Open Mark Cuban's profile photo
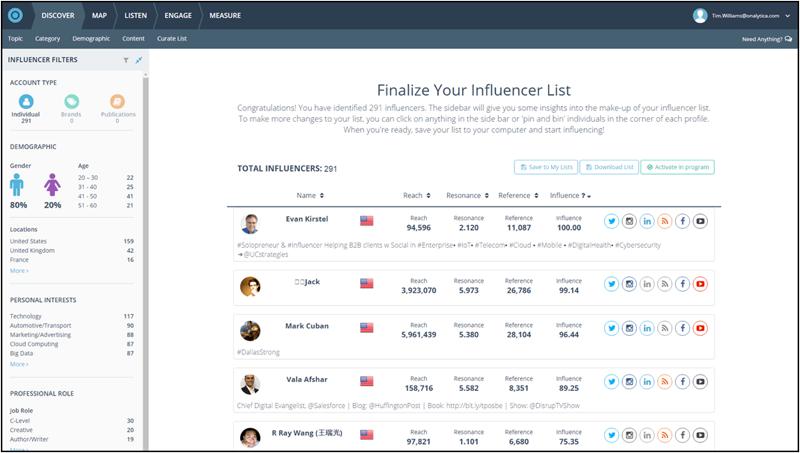800x453 pixels. click(250, 331)
